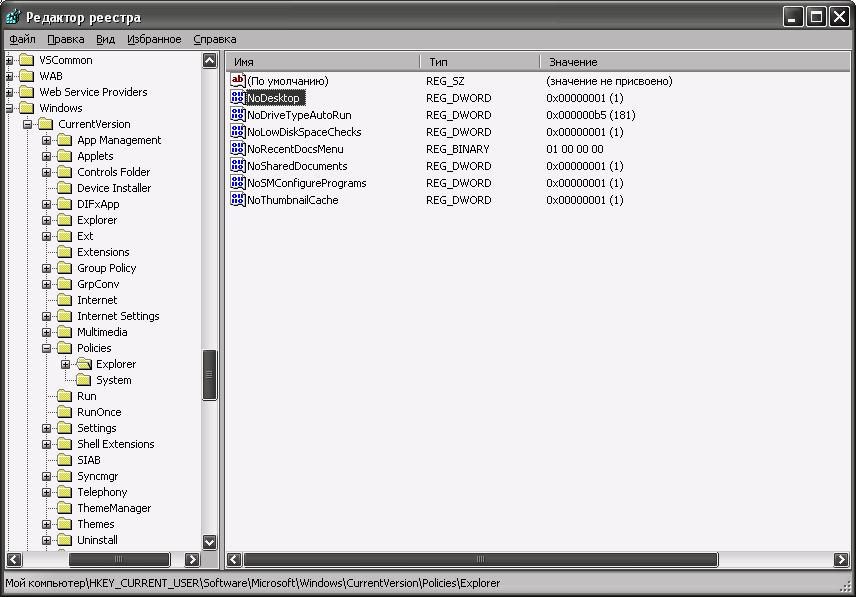
Task: Collapse the CurrentVersion key
Action: tap(27, 124)
